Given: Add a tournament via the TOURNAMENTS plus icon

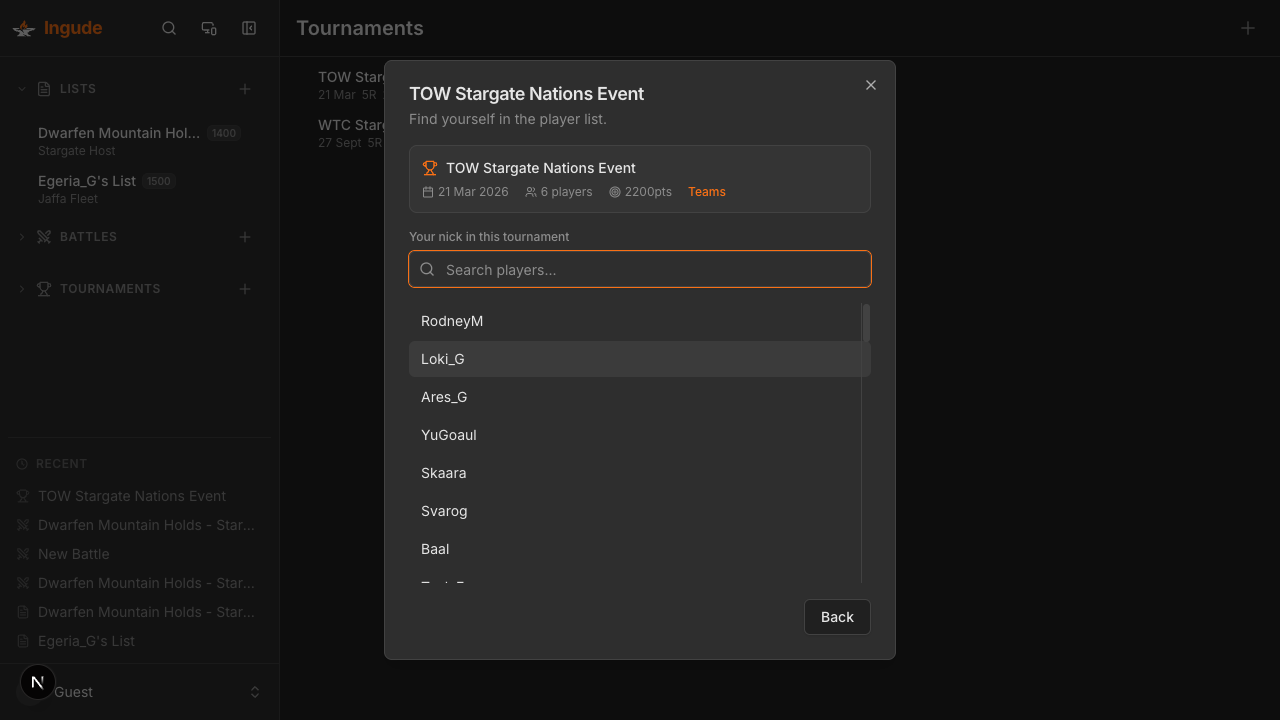Looking at the screenshot, I should 245,289.
